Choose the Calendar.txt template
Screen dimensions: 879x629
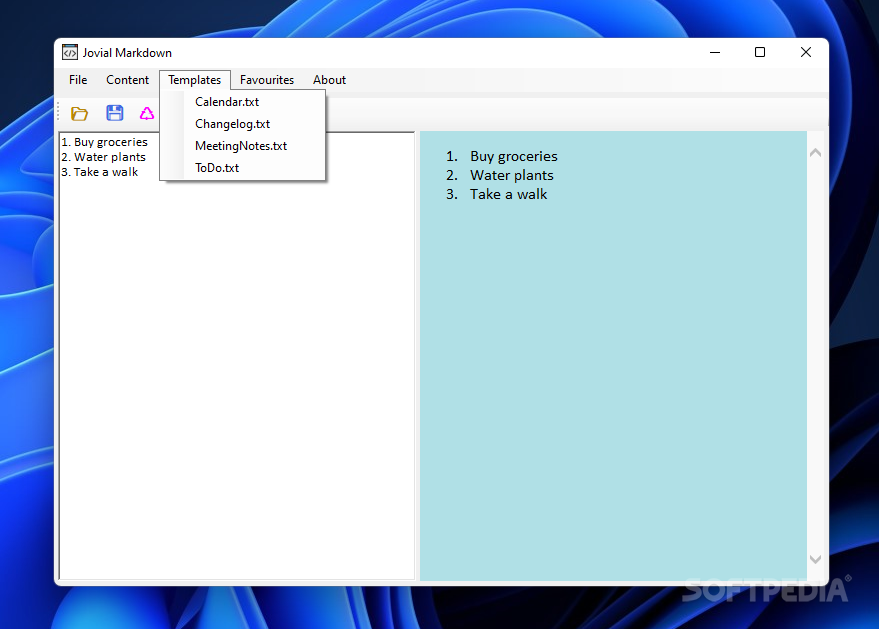[243, 102]
